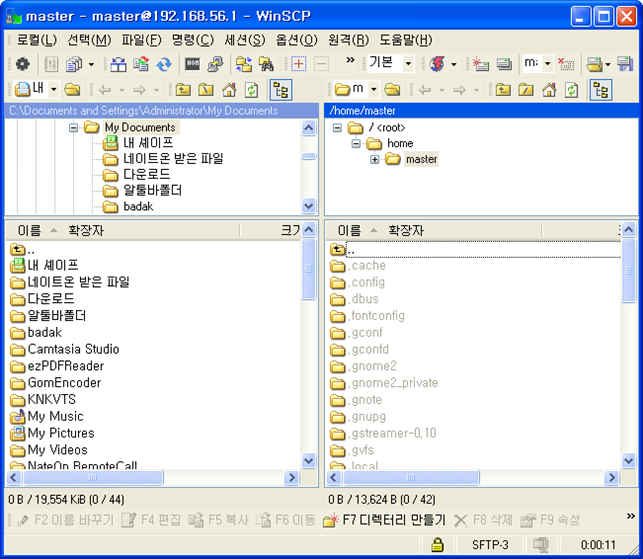
Task: Click the red plus Select Files icon
Action: (299, 64)
